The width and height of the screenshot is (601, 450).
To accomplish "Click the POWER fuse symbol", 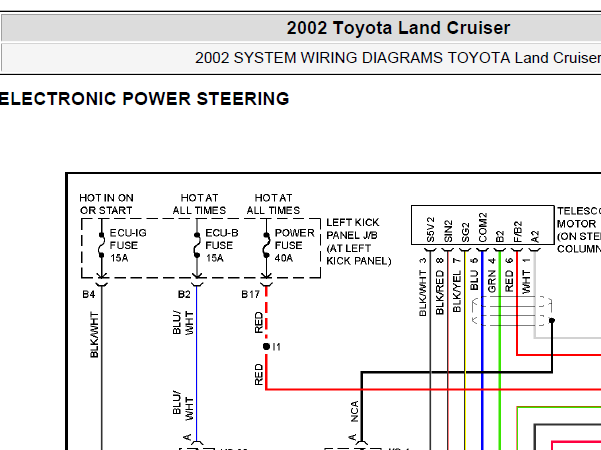I will 266,245.
